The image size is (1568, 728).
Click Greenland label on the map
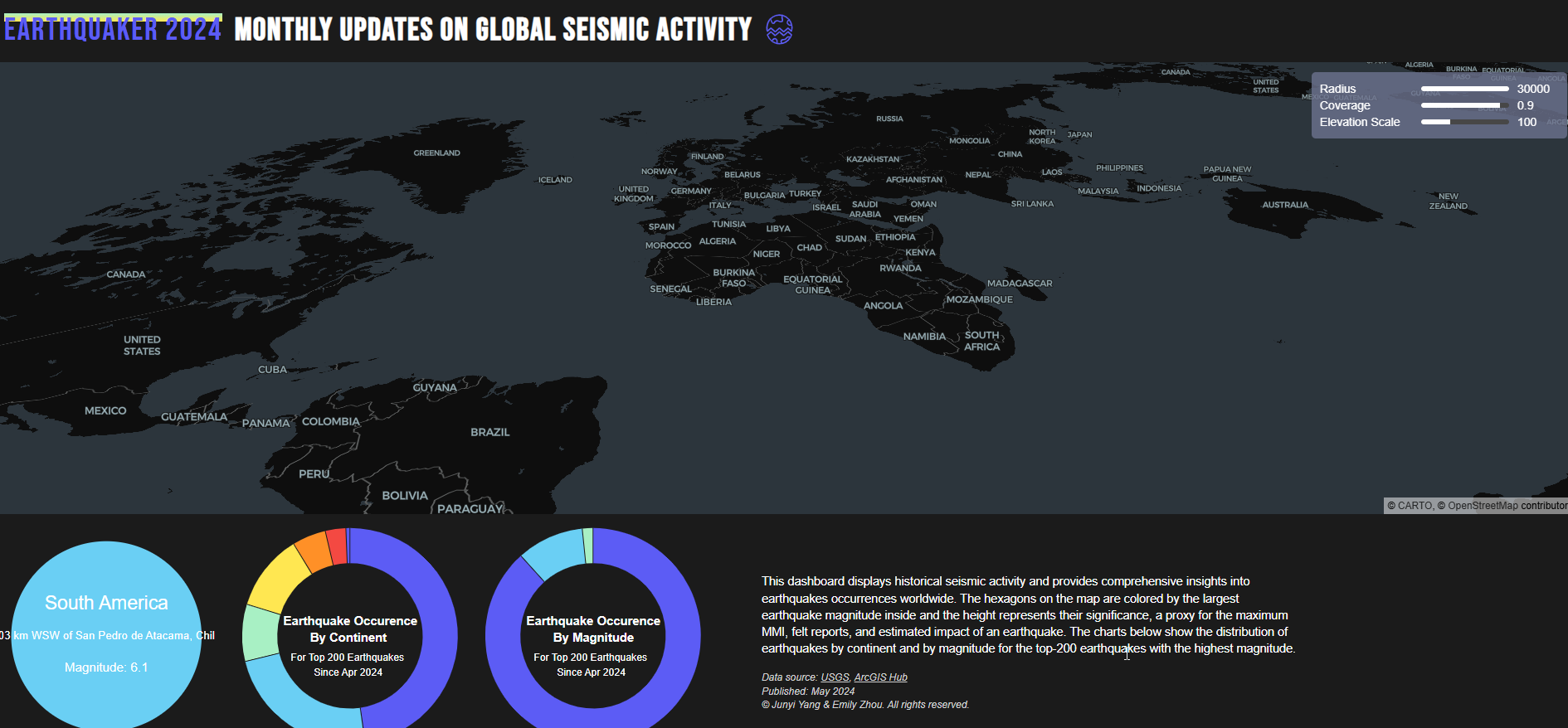coord(436,153)
